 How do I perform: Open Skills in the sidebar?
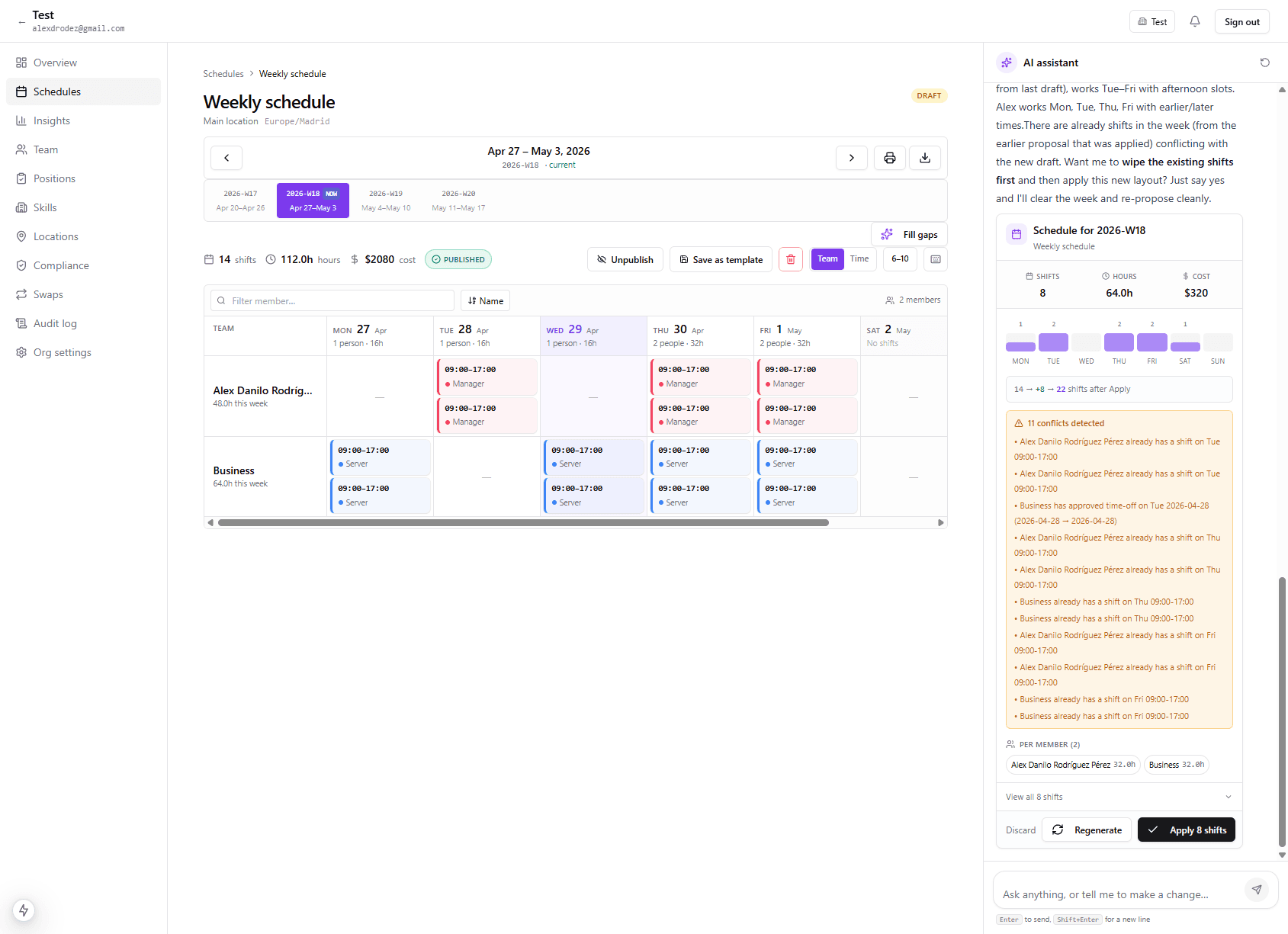pos(83,207)
